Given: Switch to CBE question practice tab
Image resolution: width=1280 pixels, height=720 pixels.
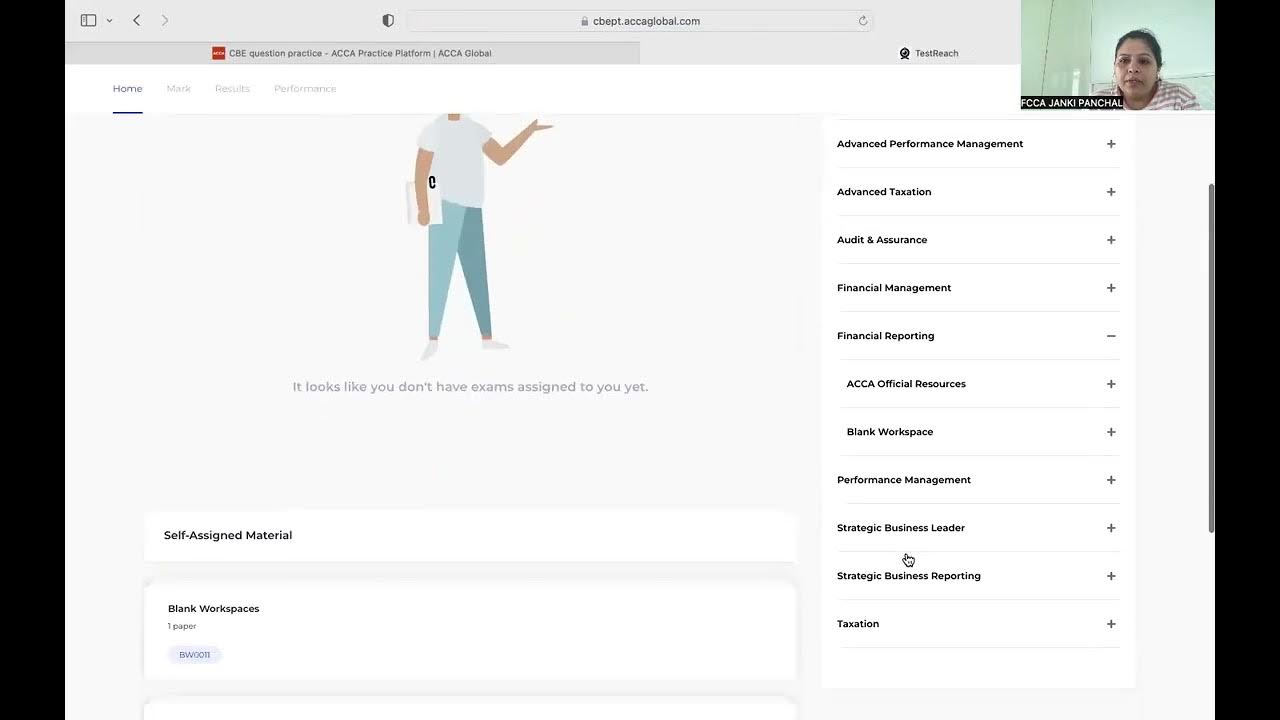Looking at the screenshot, I should pyautogui.click(x=352, y=53).
